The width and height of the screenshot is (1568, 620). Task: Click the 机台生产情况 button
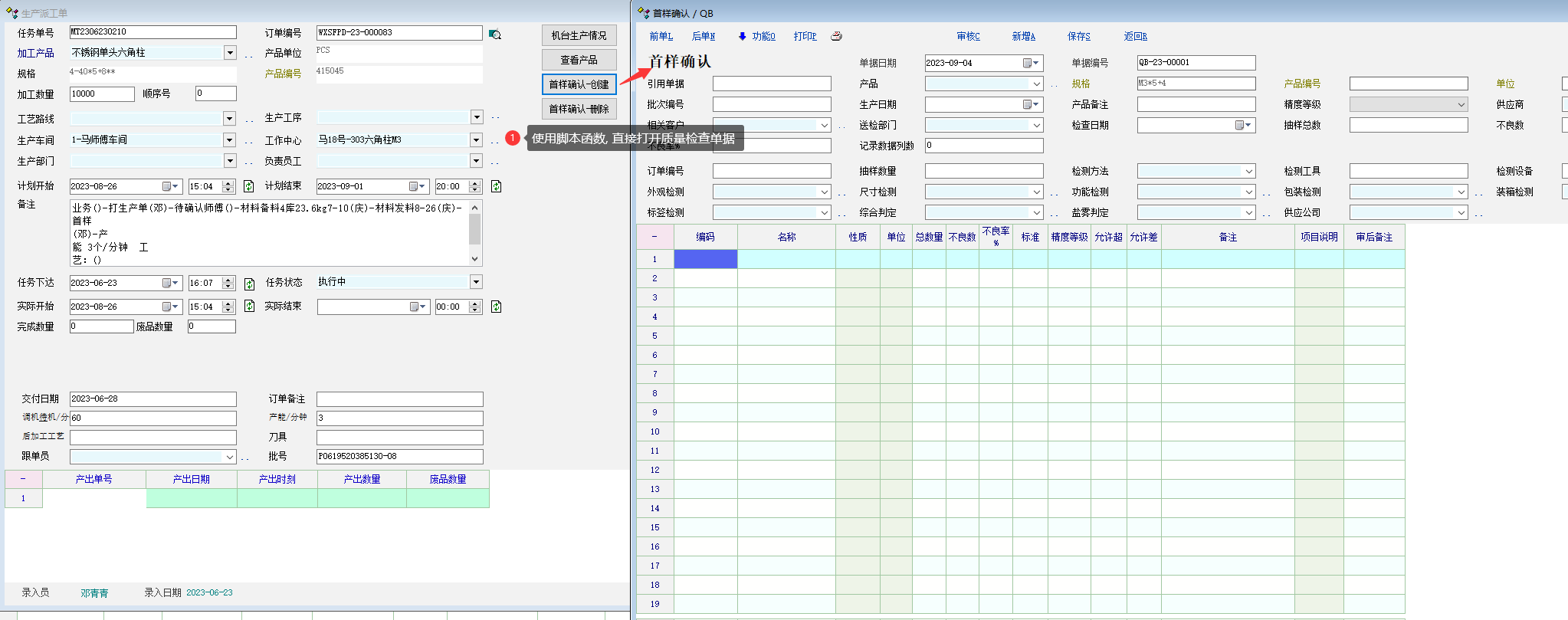pos(579,35)
